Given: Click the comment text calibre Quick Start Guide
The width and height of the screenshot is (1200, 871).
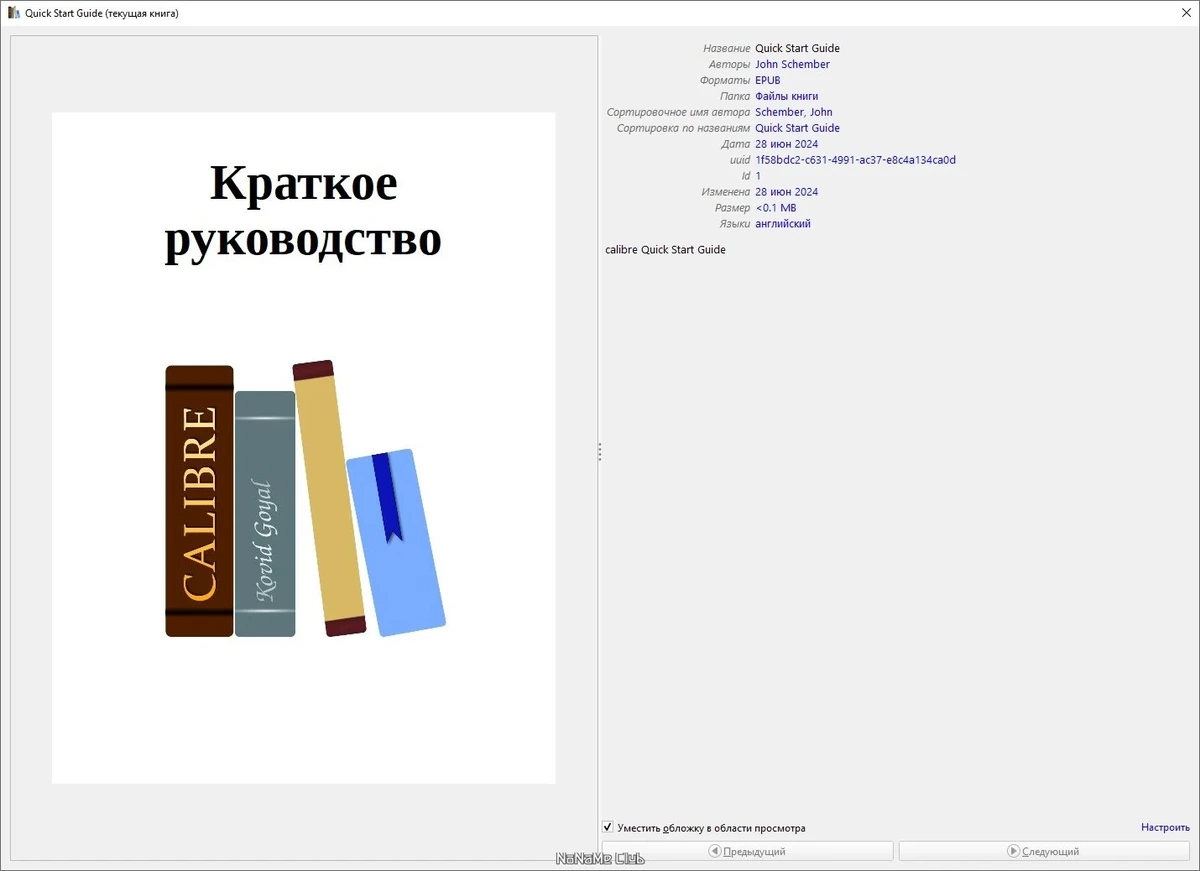Looking at the screenshot, I should (x=665, y=250).
